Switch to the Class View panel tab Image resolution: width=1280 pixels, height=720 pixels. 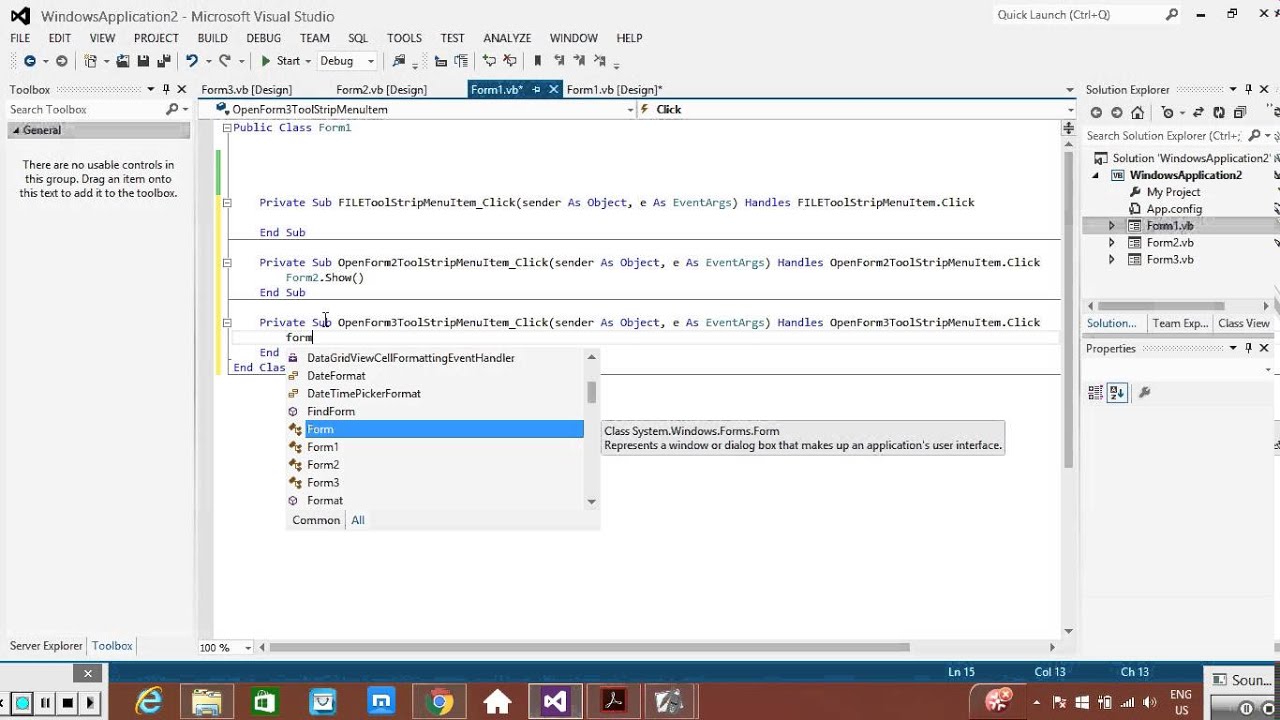[1244, 323]
